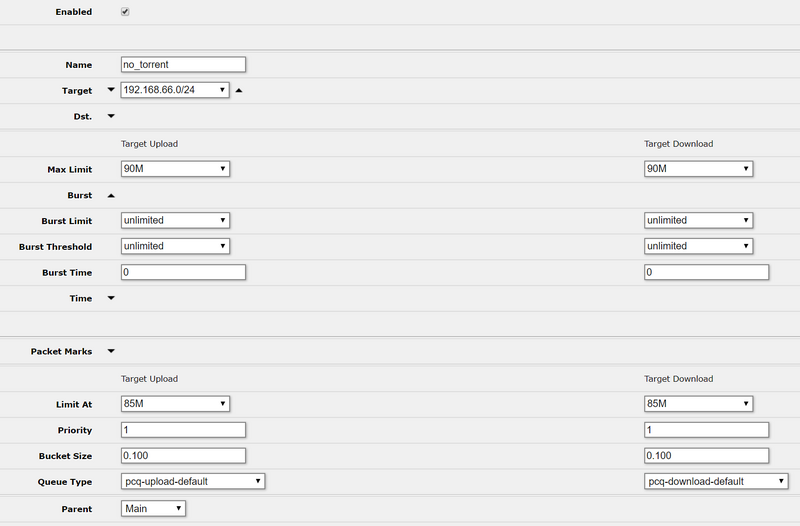The image size is (800, 526).
Task: Click the Burst Threshold label
Action: 56,247
